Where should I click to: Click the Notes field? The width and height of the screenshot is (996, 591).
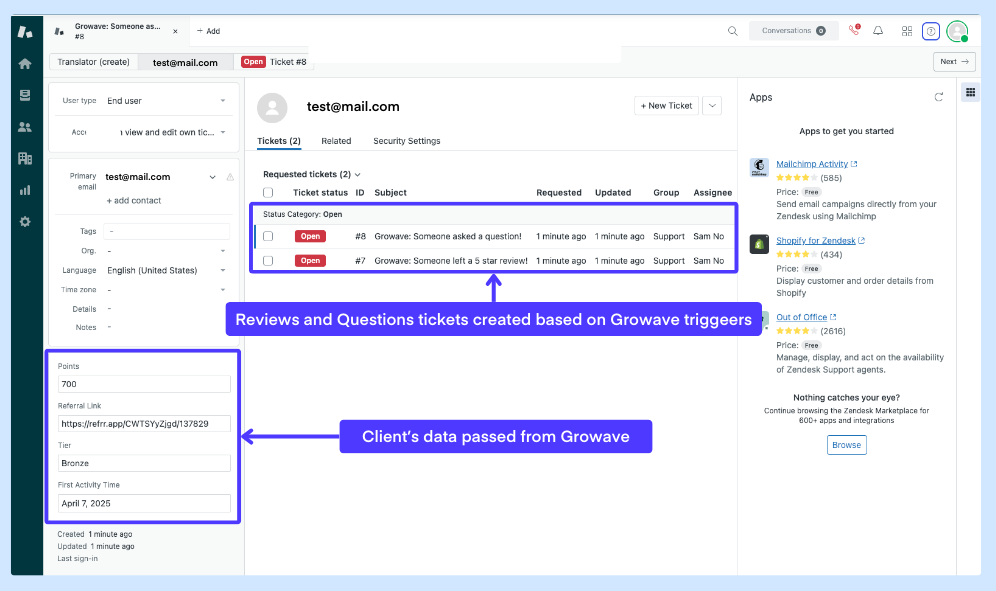point(167,327)
